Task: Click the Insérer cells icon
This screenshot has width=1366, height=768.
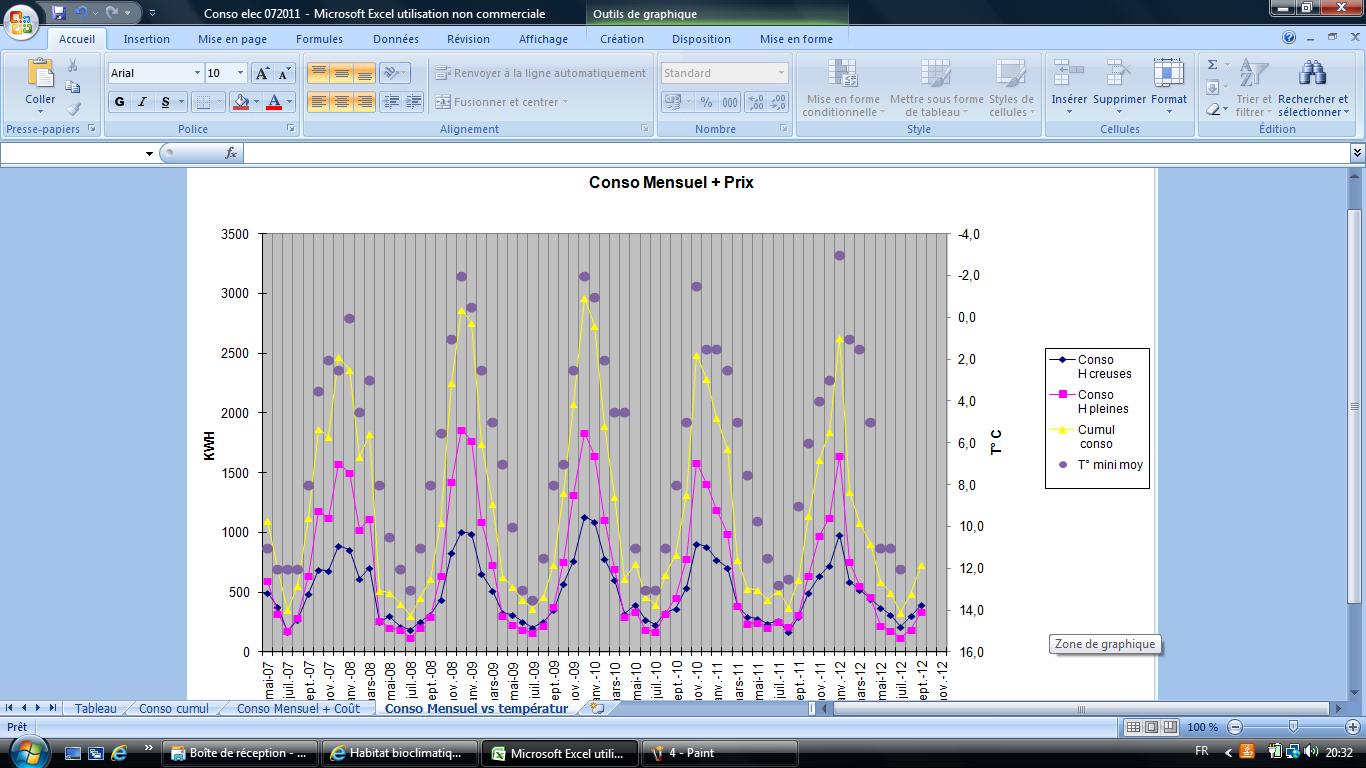Action: [x=1069, y=74]
